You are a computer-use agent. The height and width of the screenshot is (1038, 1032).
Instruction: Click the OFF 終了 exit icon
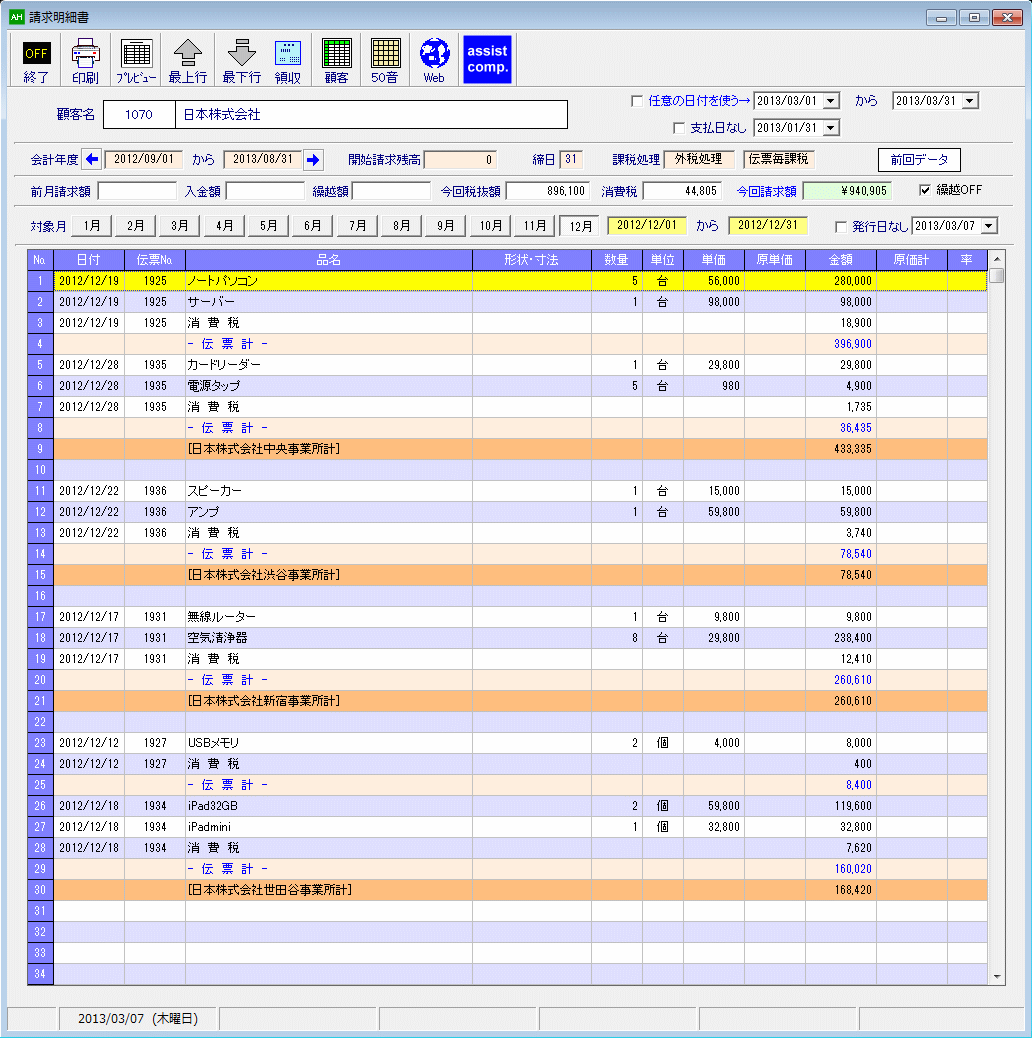(x=36, y=60)
